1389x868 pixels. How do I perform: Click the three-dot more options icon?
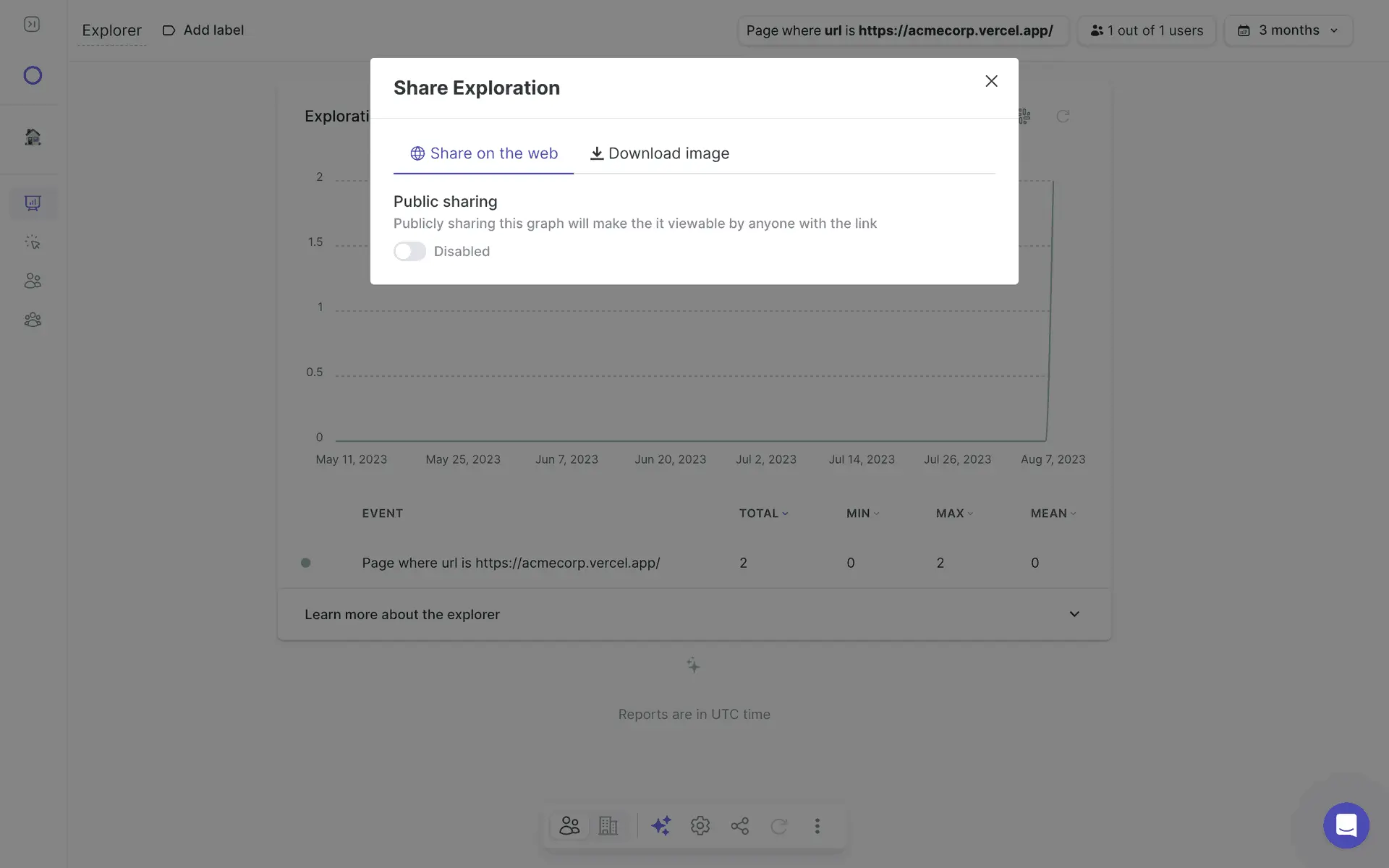point(817,825)
